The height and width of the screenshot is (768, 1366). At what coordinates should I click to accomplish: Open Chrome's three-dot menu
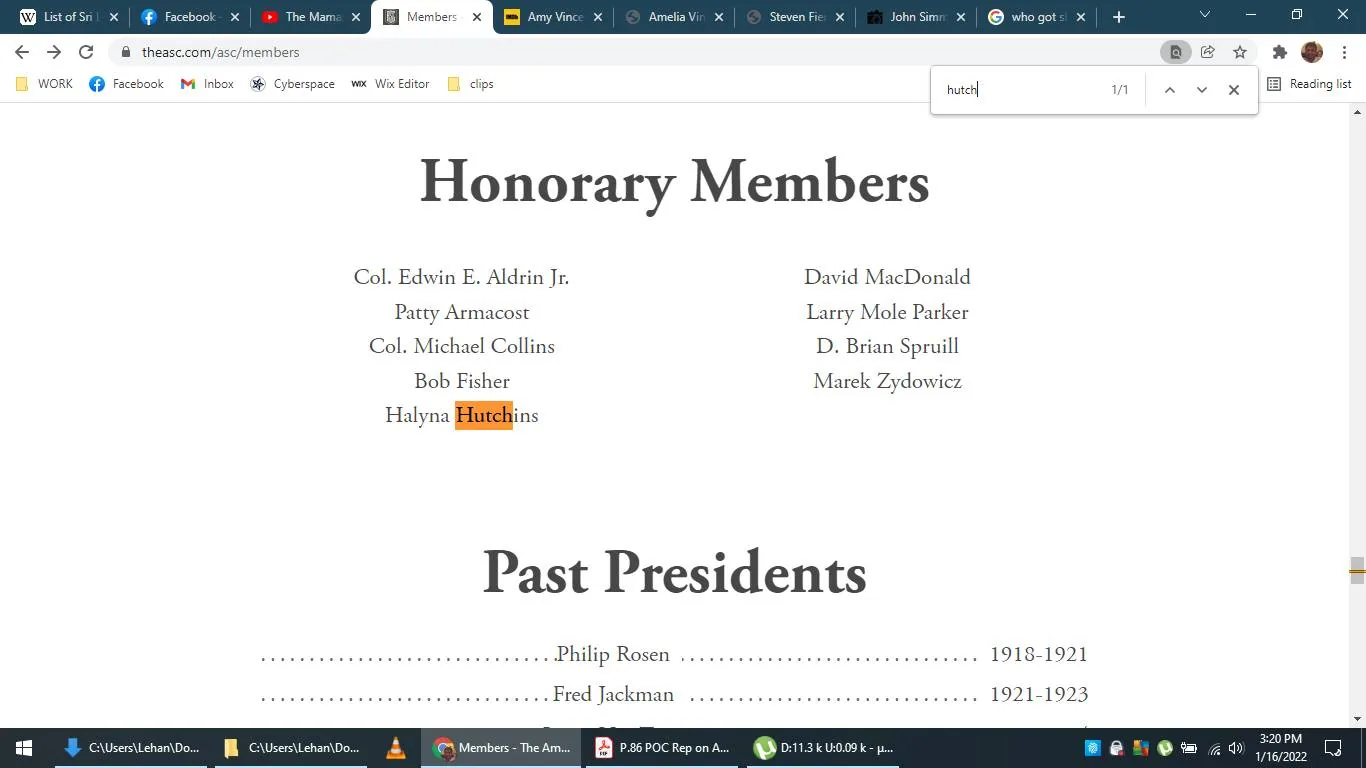pyautogui.click(x=1345, y=52)
